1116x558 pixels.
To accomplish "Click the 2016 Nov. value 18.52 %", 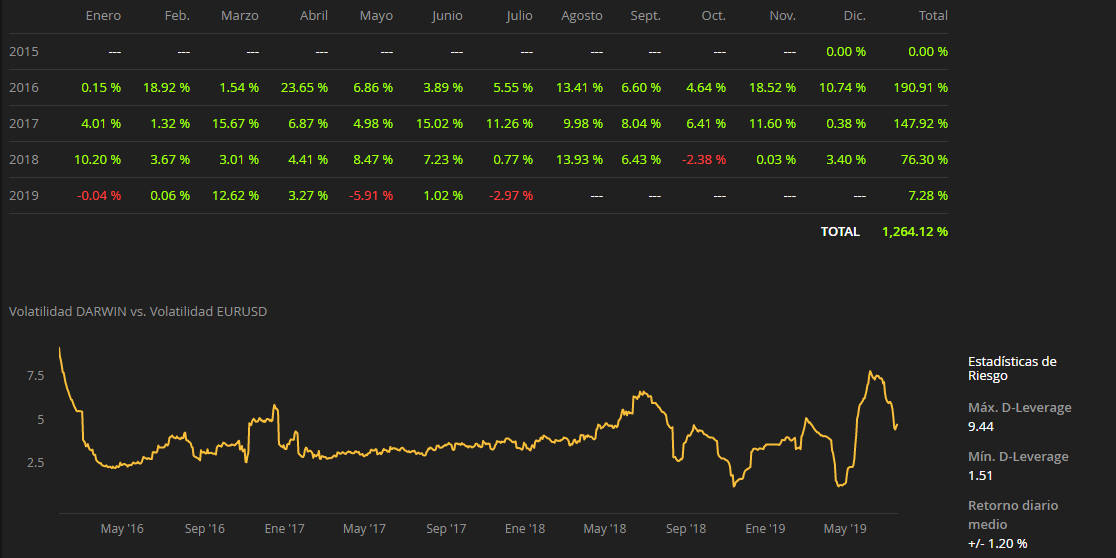I will (772, 88).
